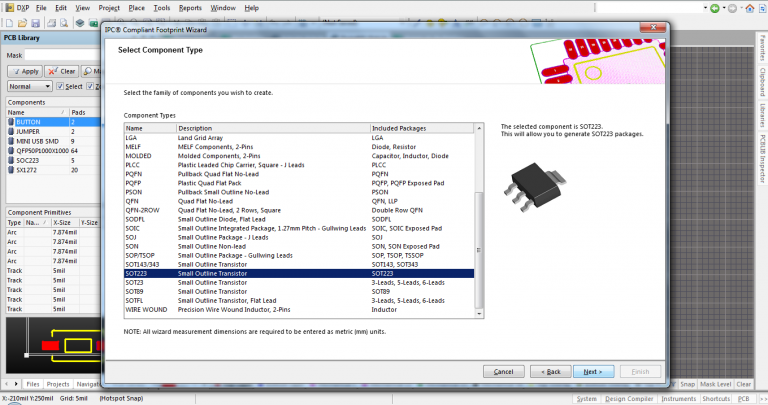The width and height of the screenshot is (768, 405).
Task: Open the File menu
Action: pyautogui.click(x=41, y=8)
